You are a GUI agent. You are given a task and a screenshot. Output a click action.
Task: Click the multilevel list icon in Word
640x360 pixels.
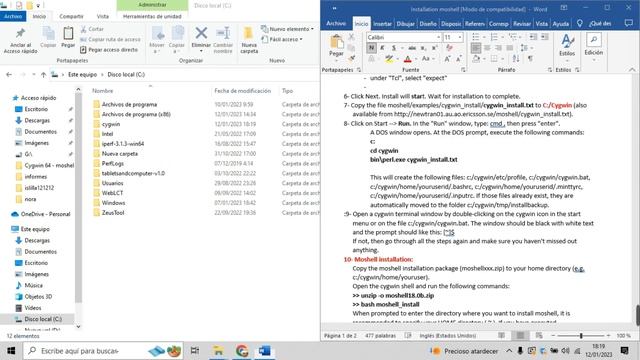(x=514, y=37)
